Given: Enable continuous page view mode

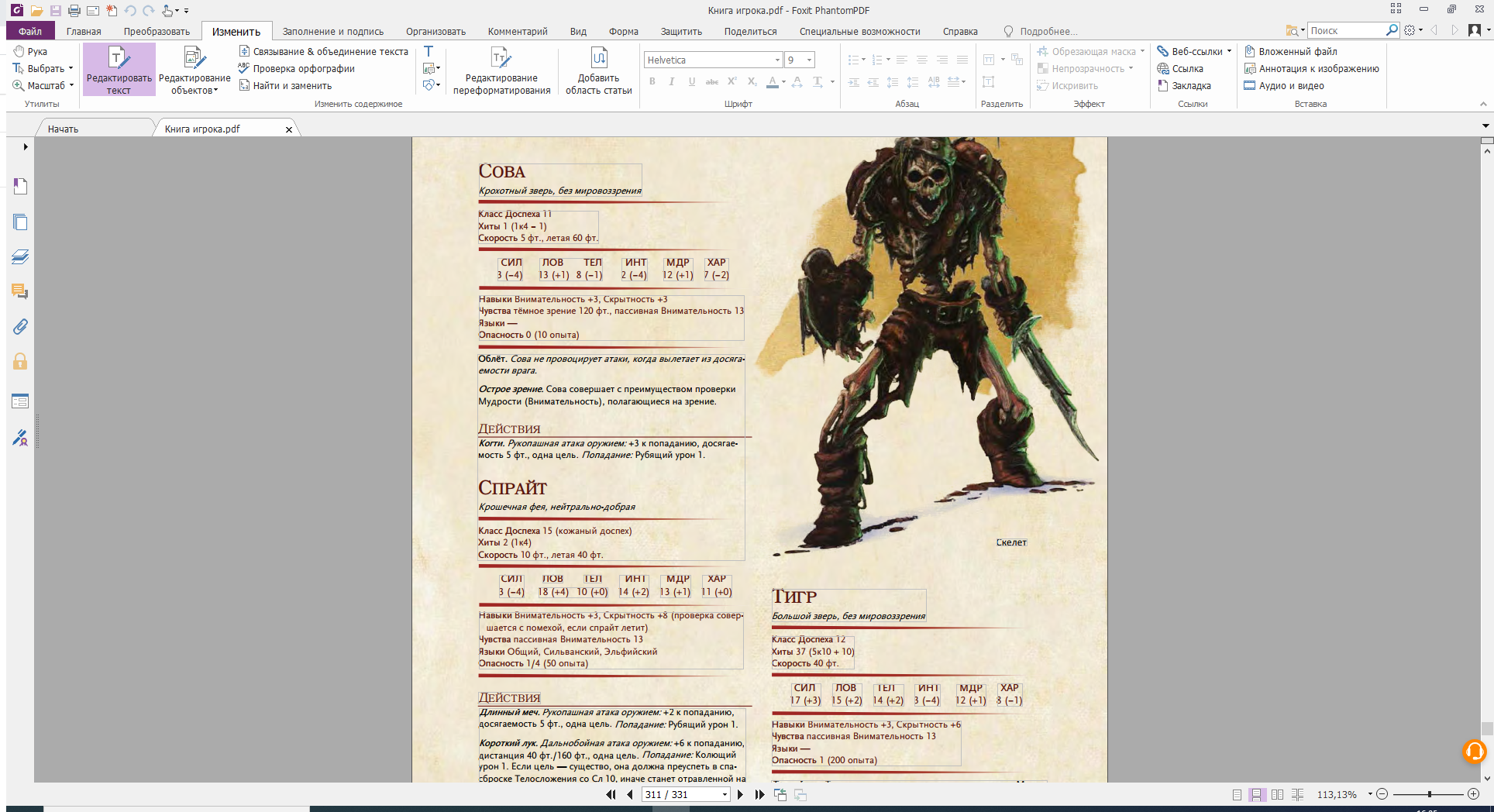Looking at the screenshot, I should (x=1257, y=794).
